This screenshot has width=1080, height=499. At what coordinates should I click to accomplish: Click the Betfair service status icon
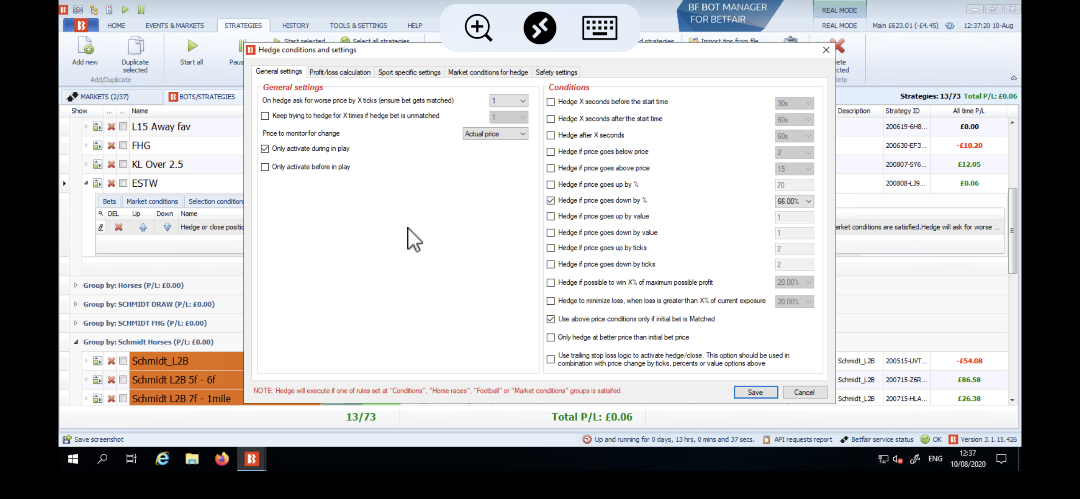coord(844,439)
